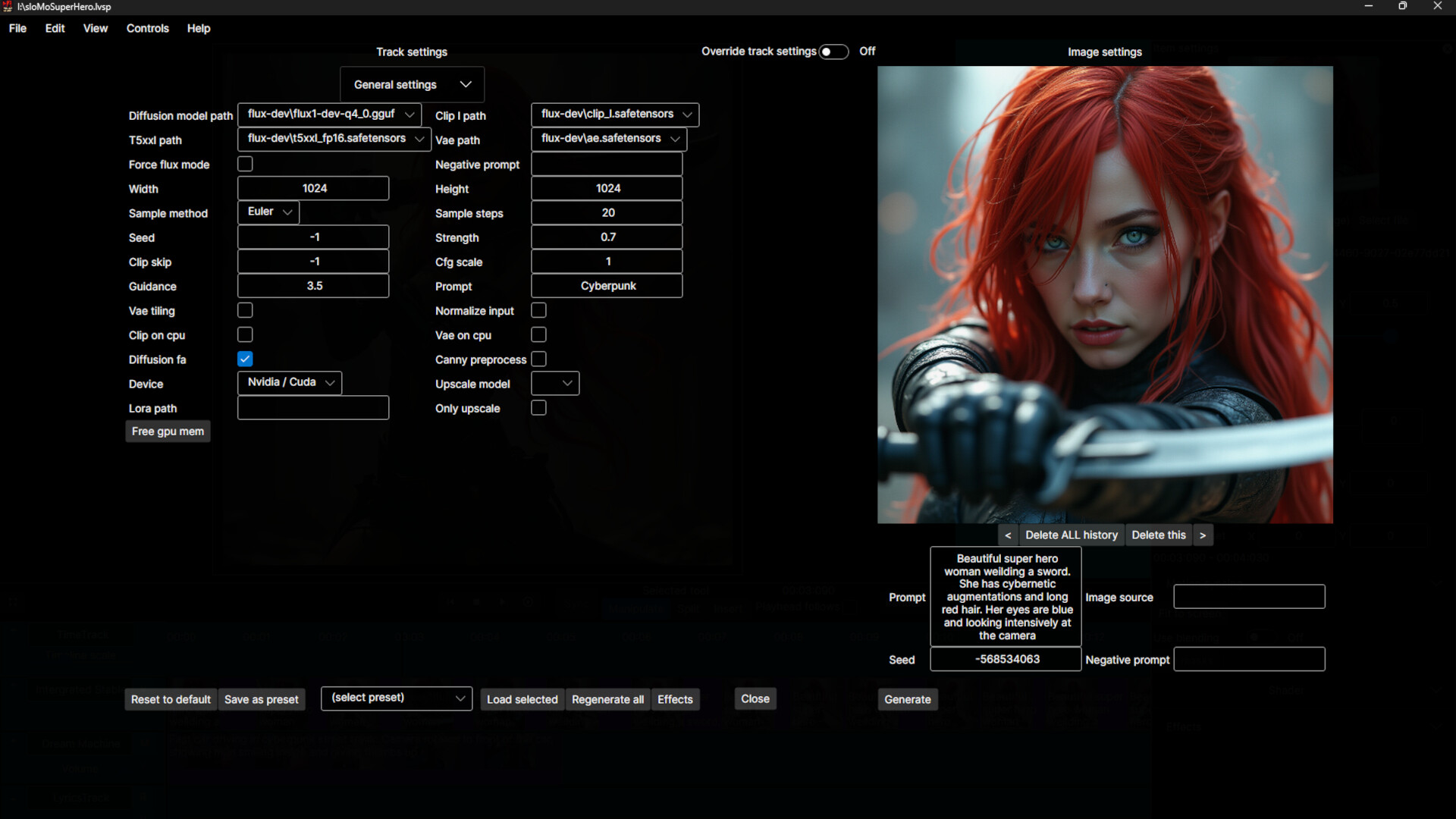The height and width of the screenshot is (819, 1456).
Task: Open the General settings dropdown
Action: pyautogui.click(x=412, y=84)
